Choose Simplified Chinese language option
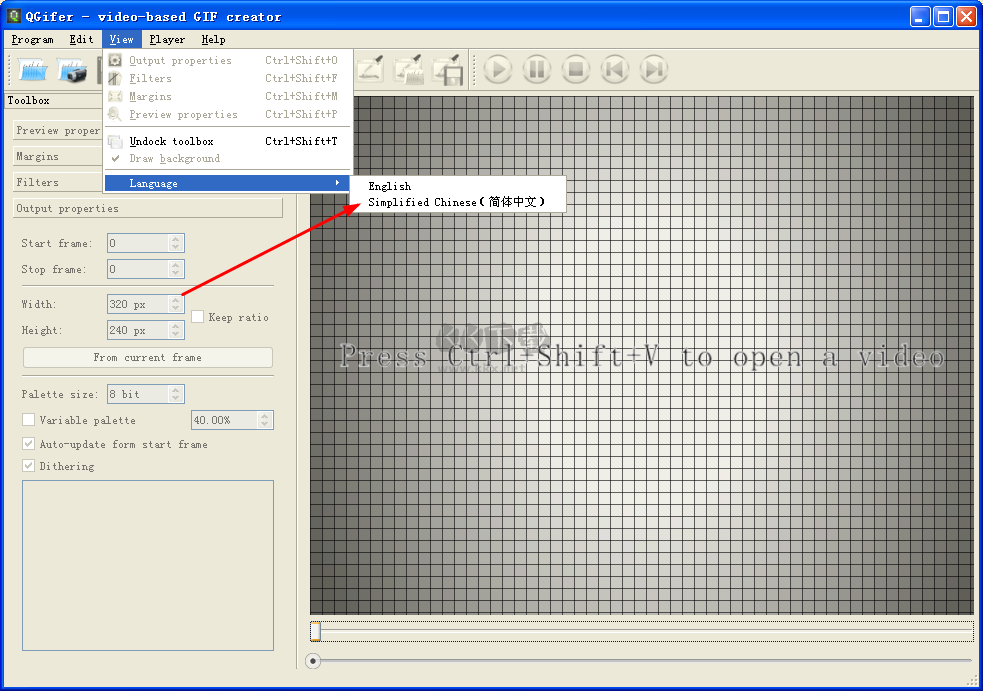The height and width of the screenshot is (691, 983). (x=456, y=202)
